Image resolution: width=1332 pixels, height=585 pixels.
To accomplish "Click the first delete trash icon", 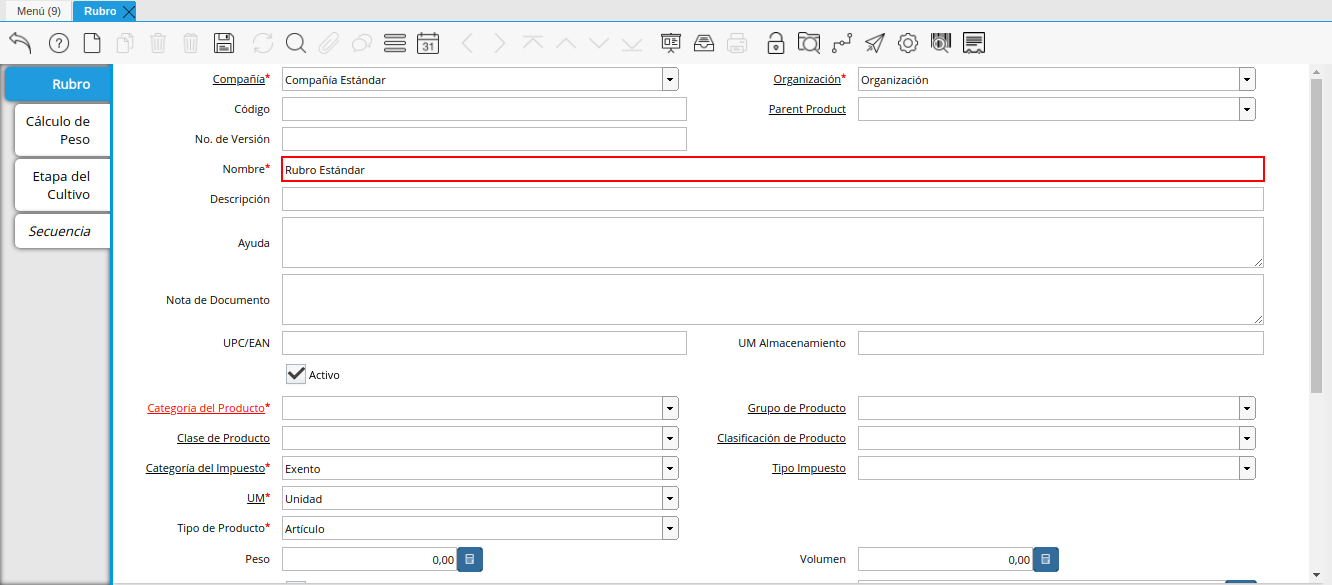I will click(158, 43).
